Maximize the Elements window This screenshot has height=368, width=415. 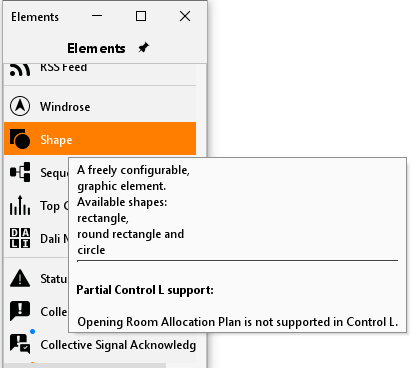click(141, 16)
